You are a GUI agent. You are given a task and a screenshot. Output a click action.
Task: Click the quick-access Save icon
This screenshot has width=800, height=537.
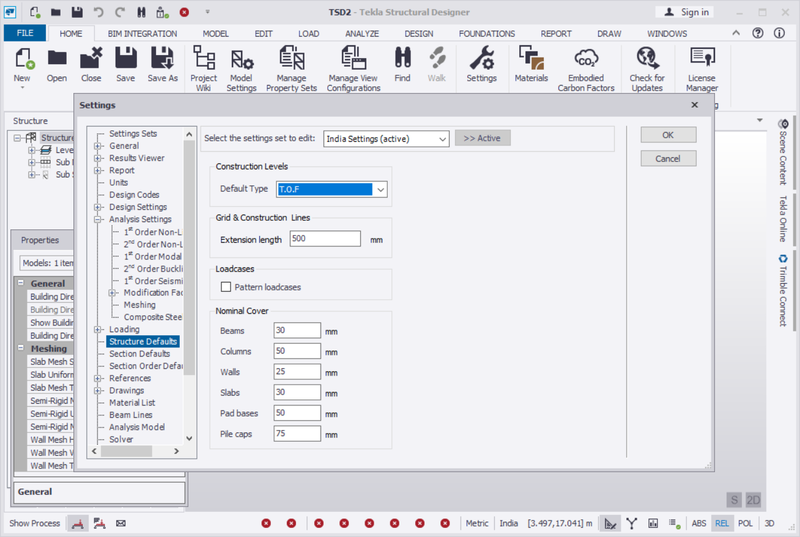click(77, 12)
